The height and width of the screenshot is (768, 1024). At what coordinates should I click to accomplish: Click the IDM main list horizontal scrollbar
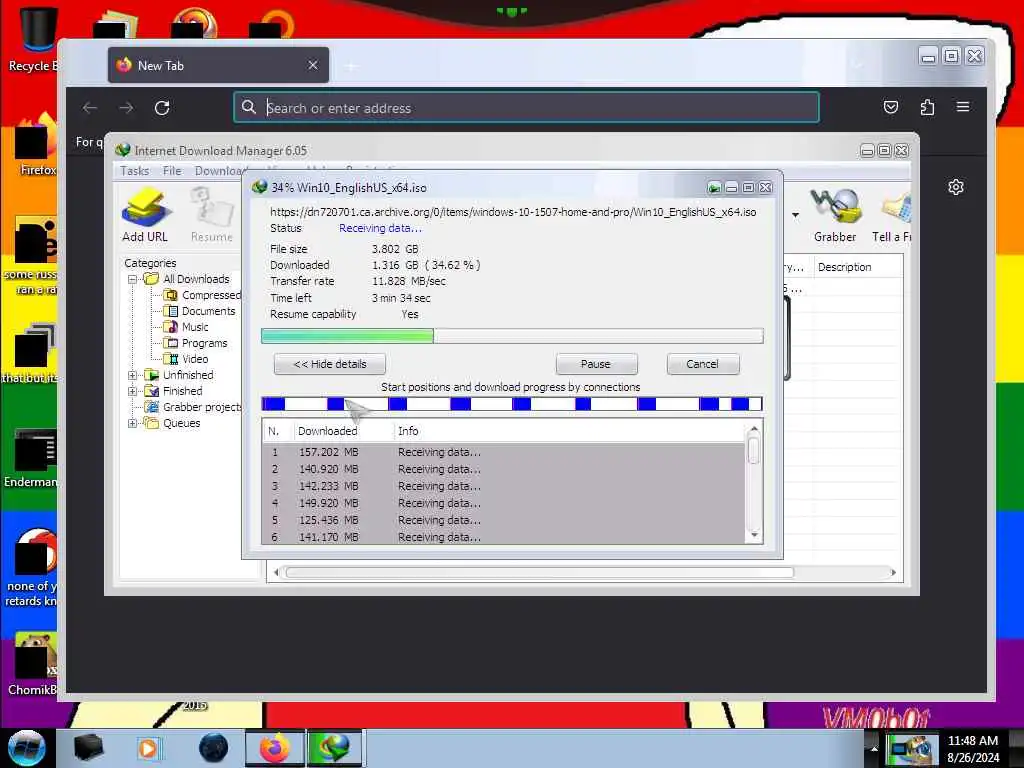539,573
